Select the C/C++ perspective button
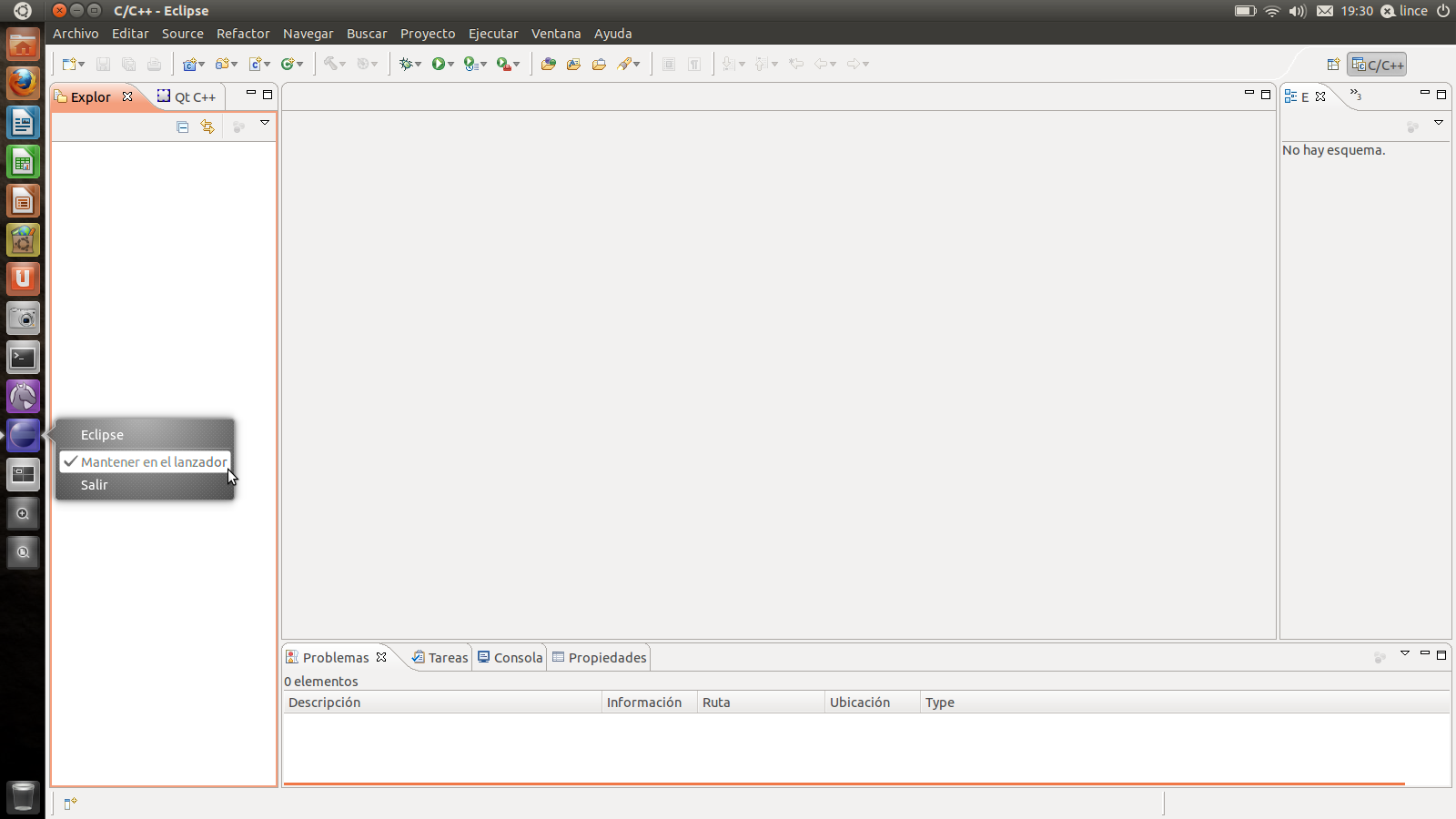This screenshot has height=819, width=1456. tap(1378, 65)
